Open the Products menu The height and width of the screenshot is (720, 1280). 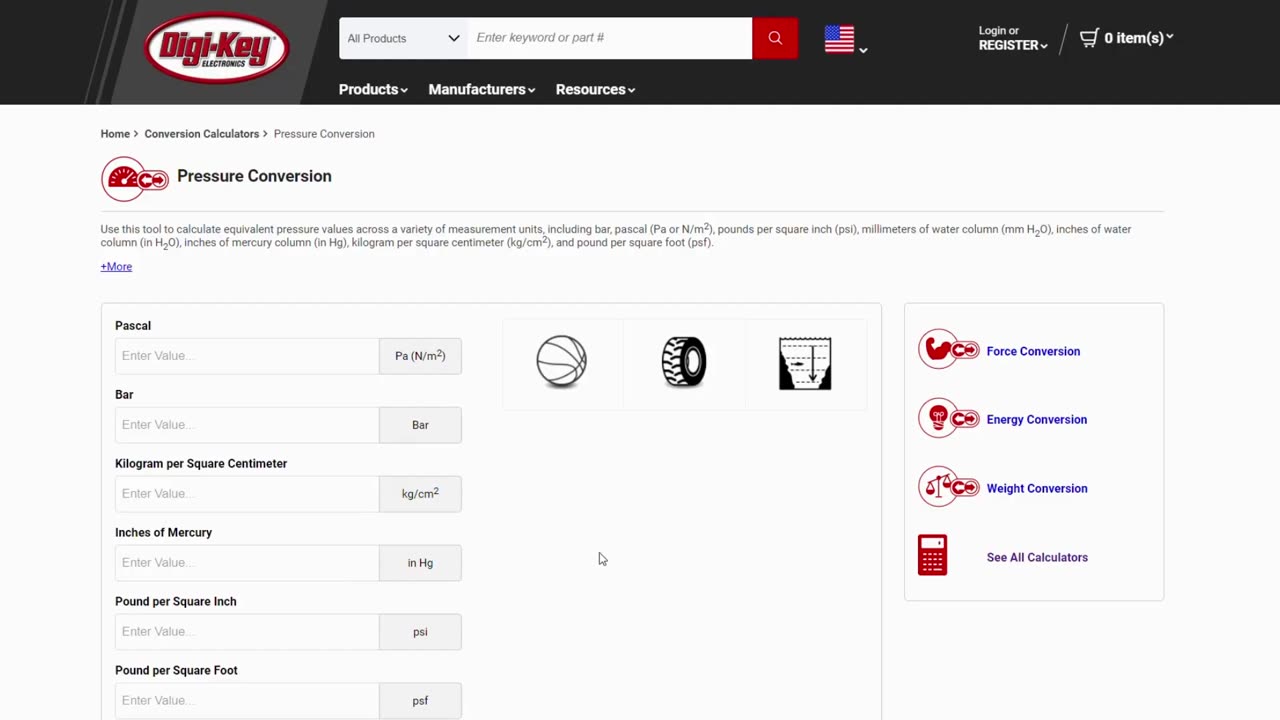tap(373, 89)
